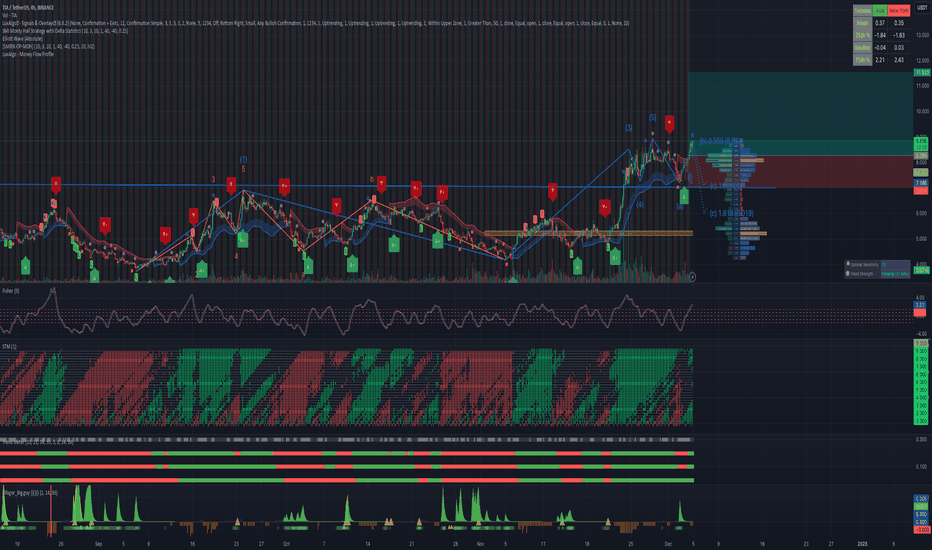Click the Trend Strength row in the dashboard
Image resolution: width=932 pixels, height=550 pixels.
(x=877, y=274)
